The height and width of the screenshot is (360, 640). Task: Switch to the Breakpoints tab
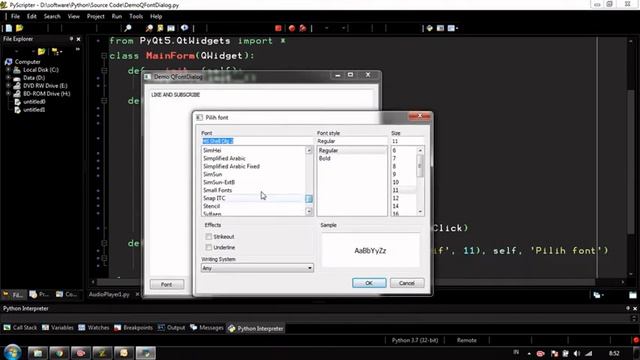tap(133, 328)
